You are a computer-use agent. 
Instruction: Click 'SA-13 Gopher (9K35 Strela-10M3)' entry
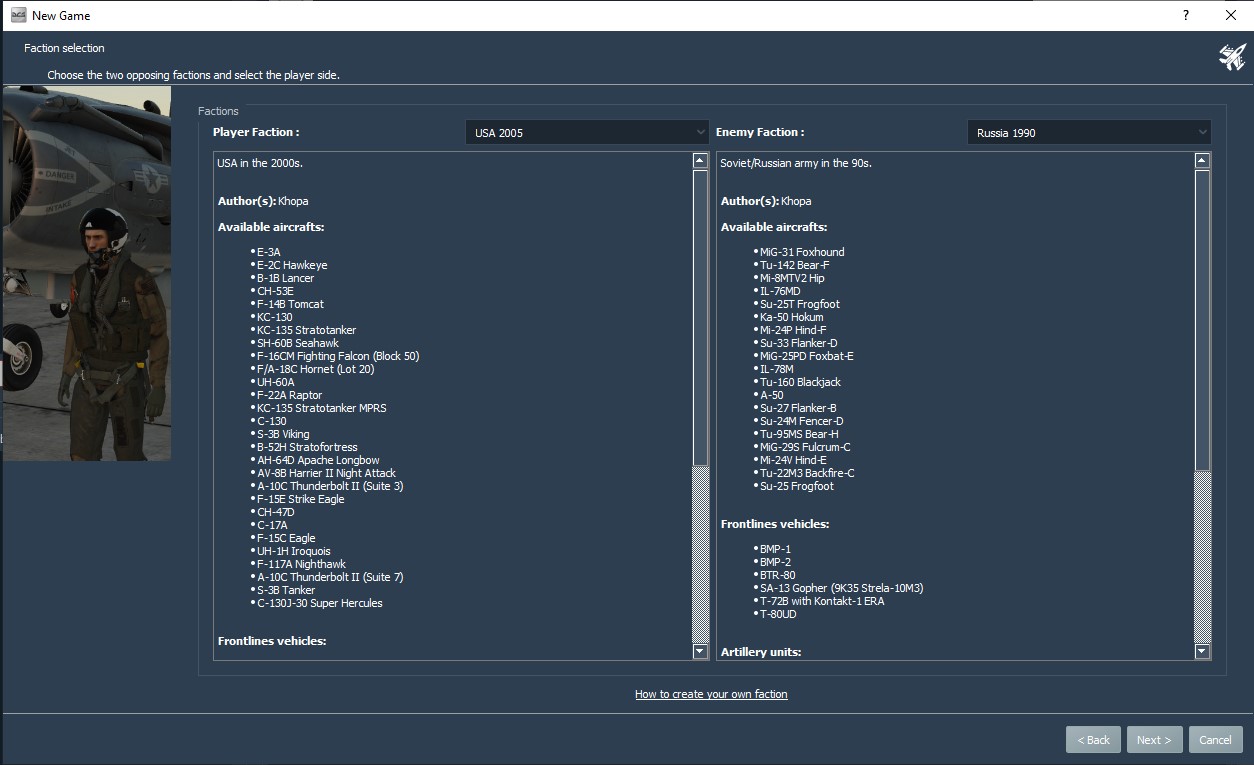pyautogui.click(x=842, y=588)
